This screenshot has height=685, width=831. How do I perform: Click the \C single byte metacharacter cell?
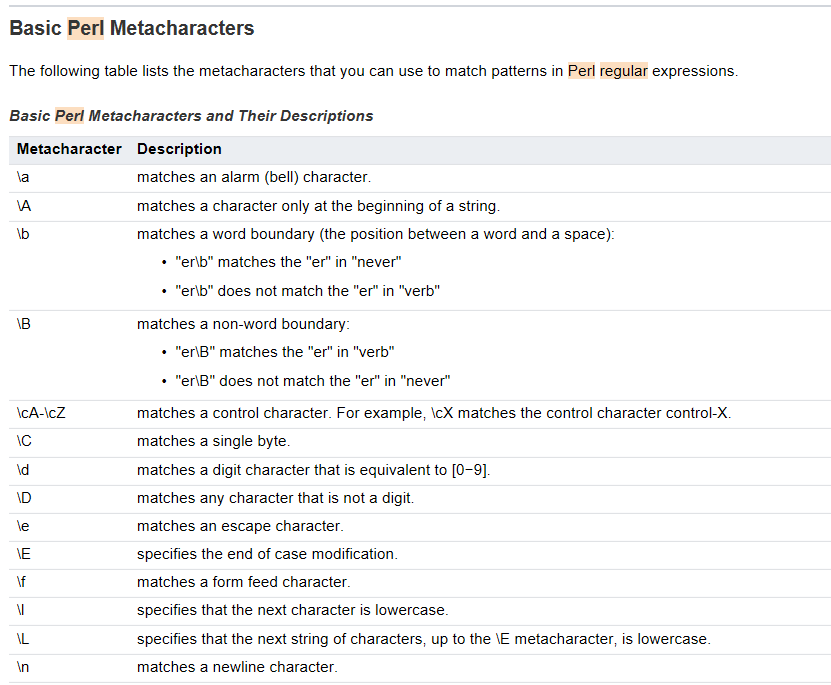tap(25, 441)
